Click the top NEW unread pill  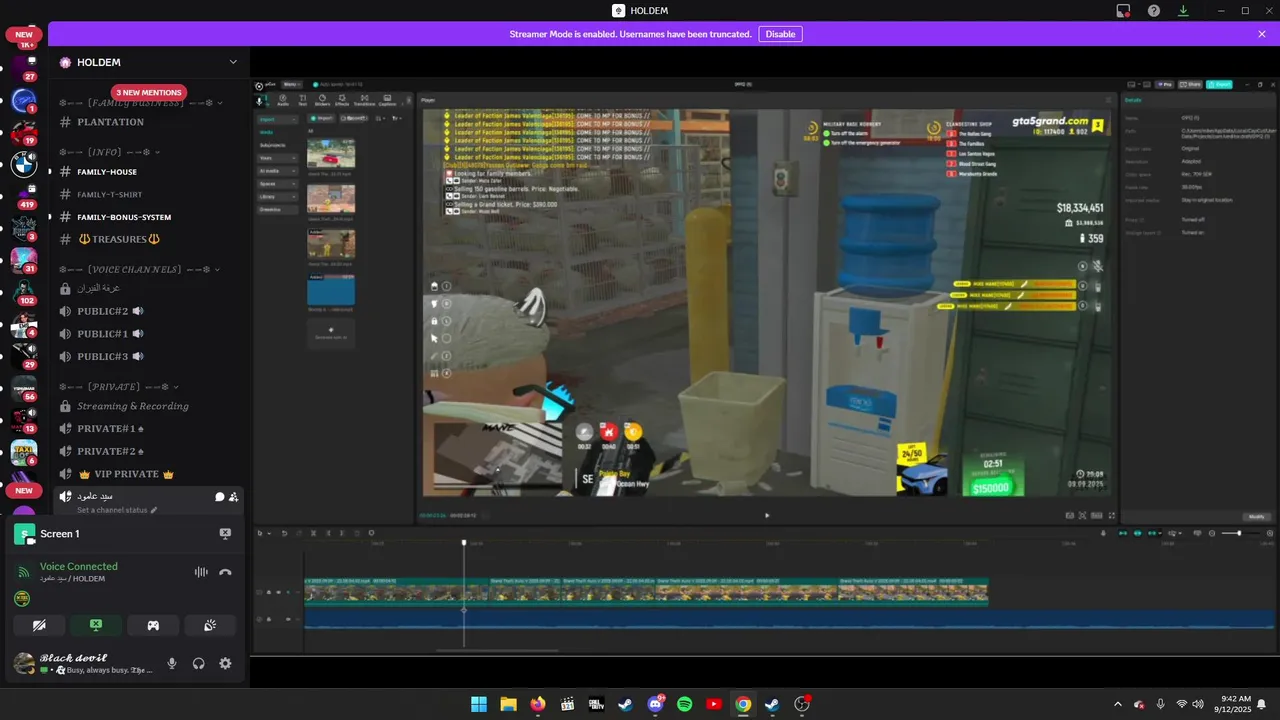click(24, 34)
